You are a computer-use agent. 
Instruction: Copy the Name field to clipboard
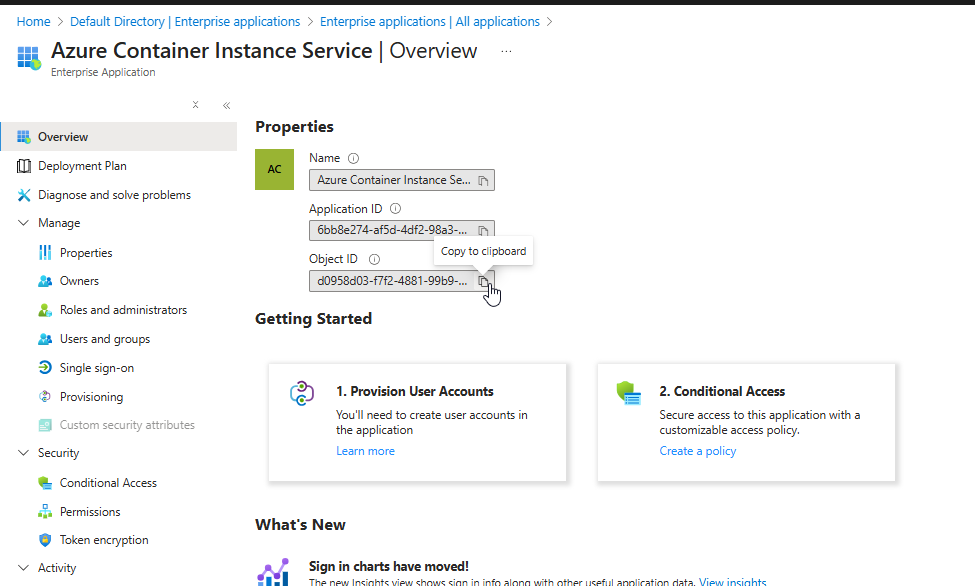click(483, 180)
